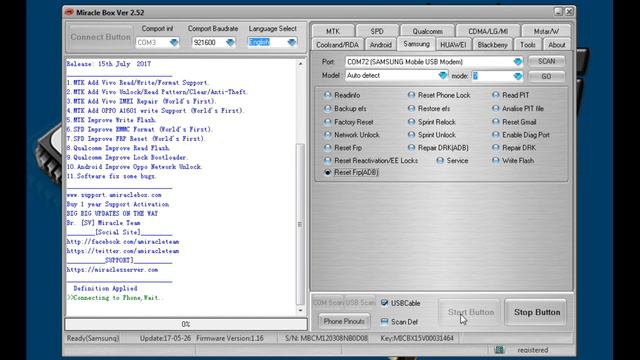Open the Tools tab
Image resolution: width=640 pixels, height=360 pixels.
pos(528,45)
